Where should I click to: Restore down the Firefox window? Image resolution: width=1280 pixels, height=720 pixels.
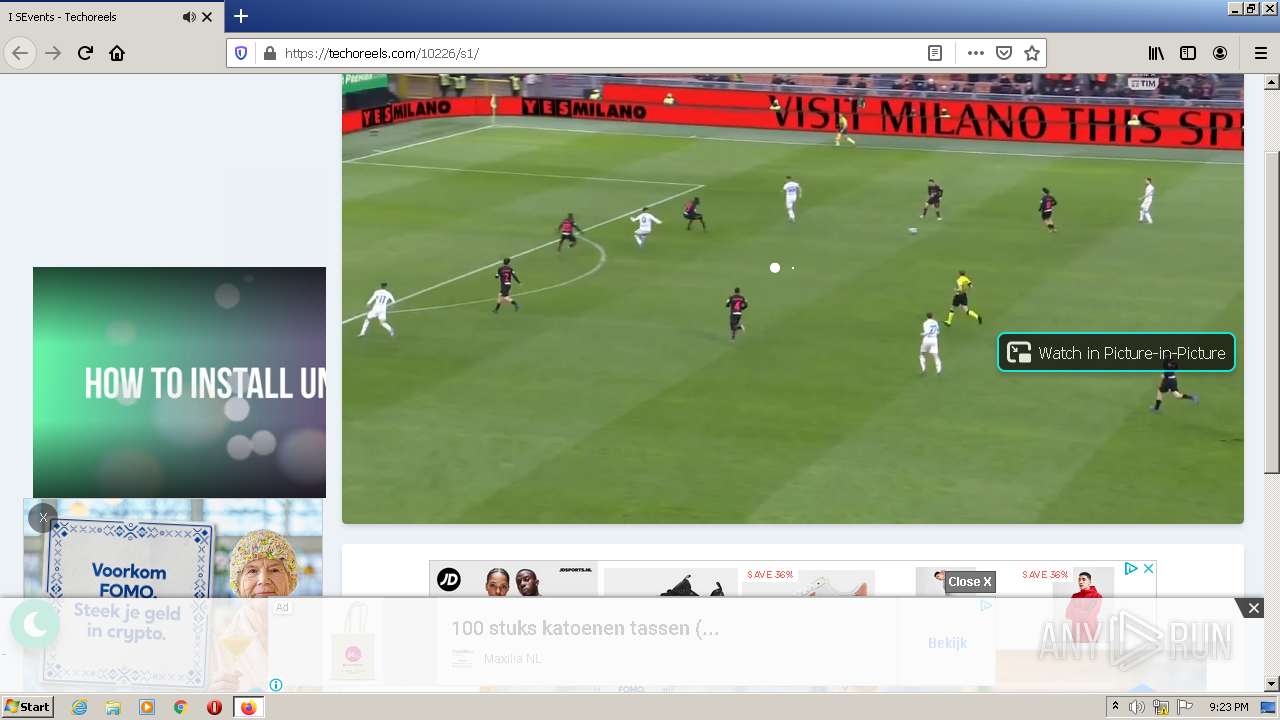click(x=1251, y=8)
